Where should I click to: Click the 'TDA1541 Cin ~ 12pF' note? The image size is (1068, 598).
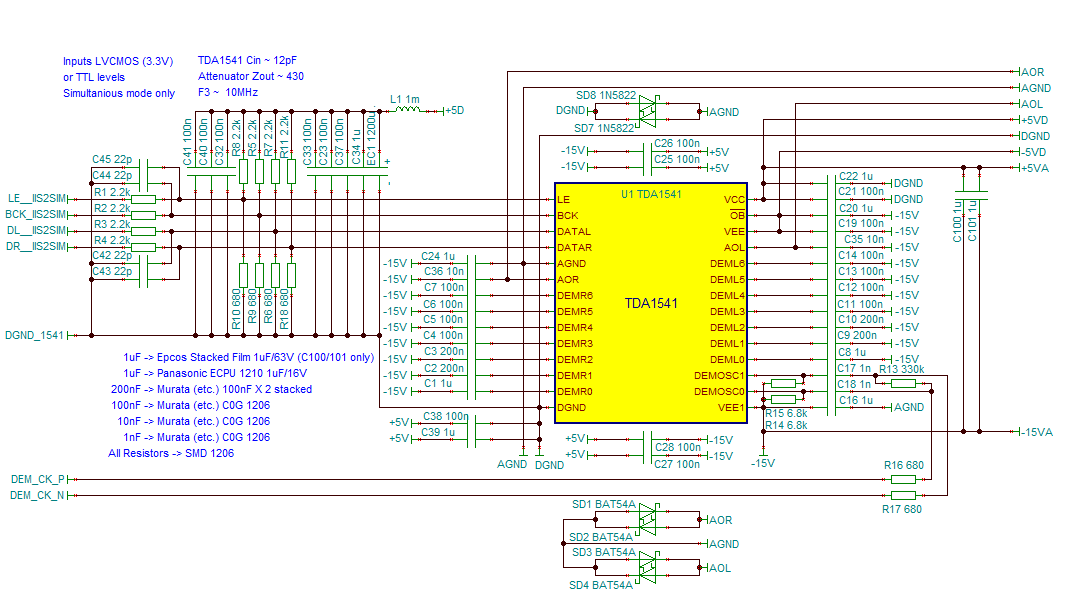point(247,60)
